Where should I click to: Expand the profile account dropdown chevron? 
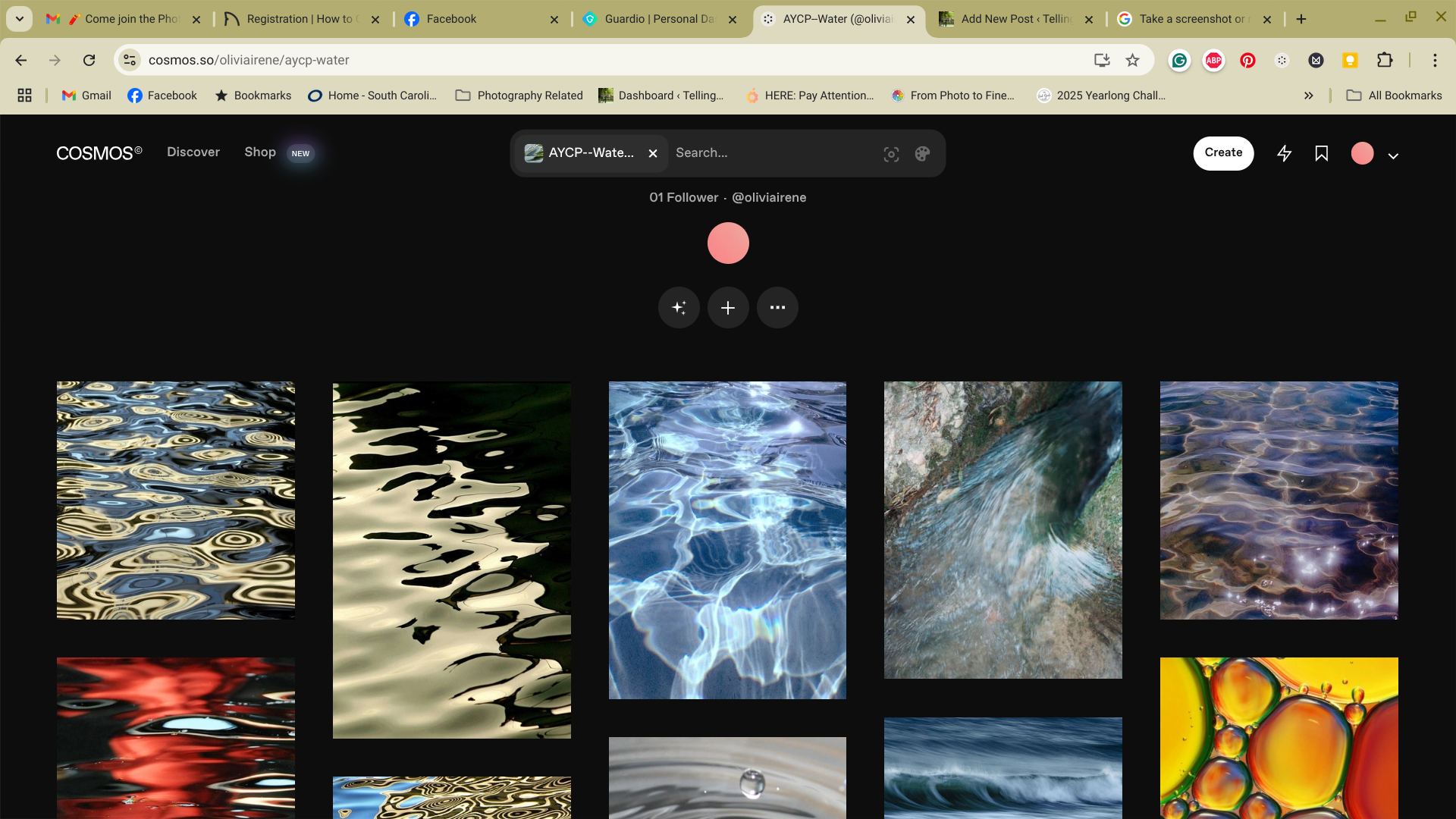point(1393,155)
